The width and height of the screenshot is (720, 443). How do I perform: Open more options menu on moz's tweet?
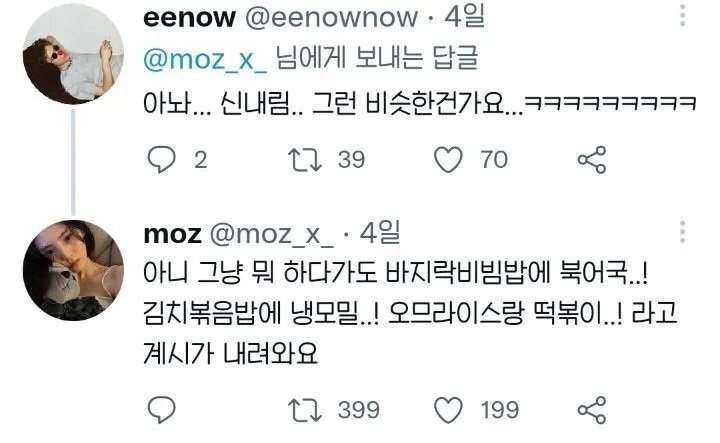point(683,231)
